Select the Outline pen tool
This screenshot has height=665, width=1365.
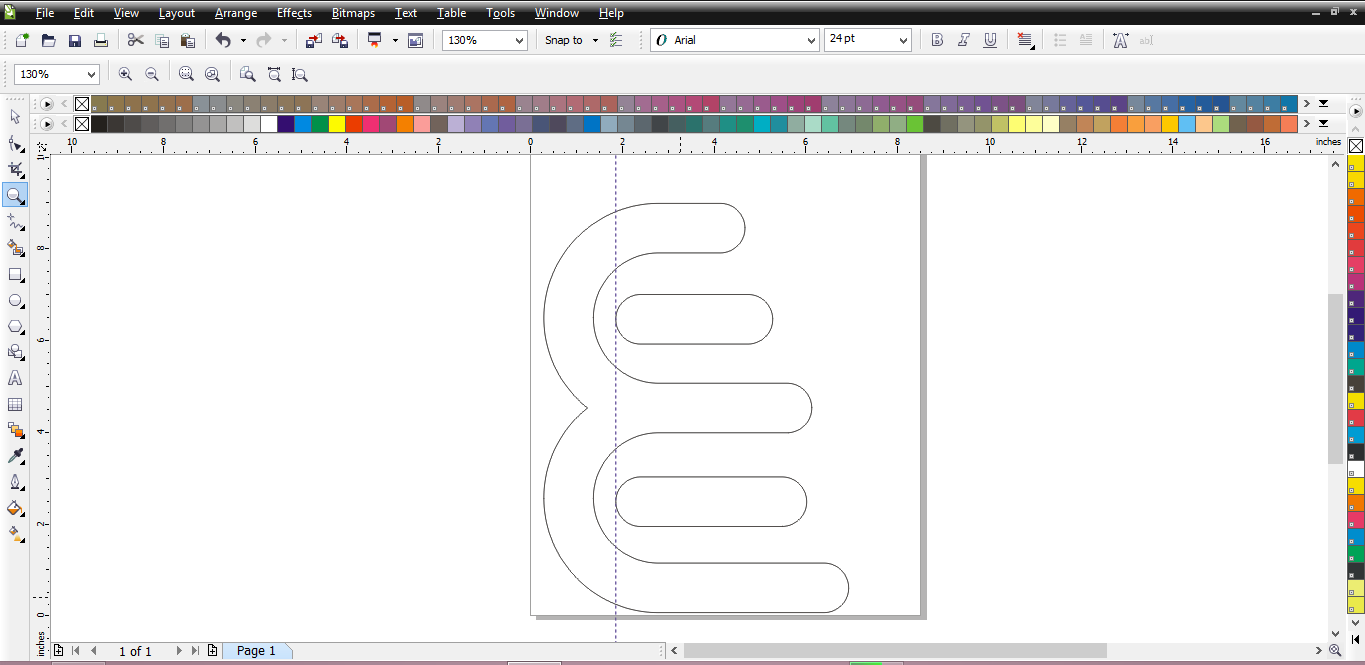point(15,482)
